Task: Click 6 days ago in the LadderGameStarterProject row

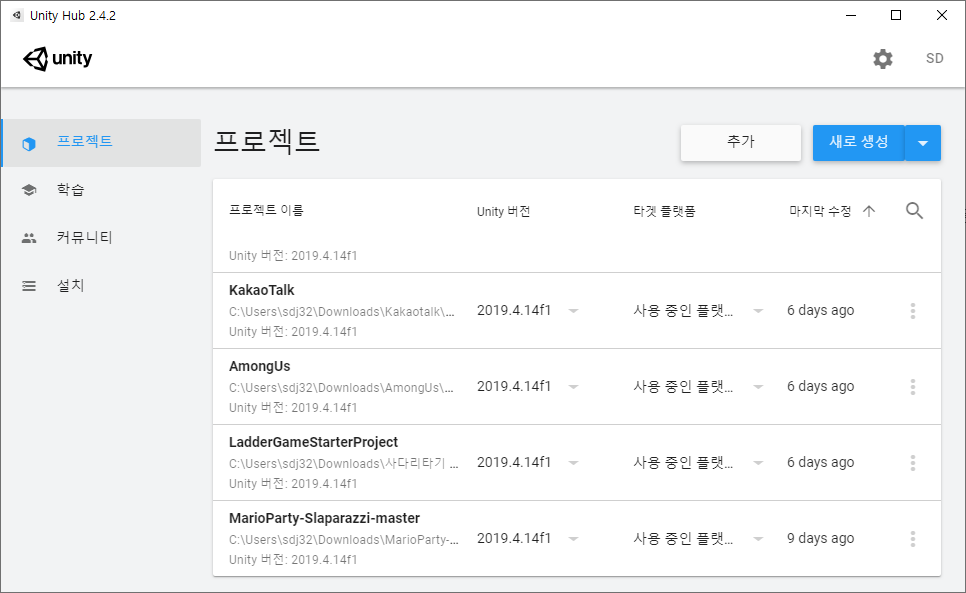Action: pos(821,462)
